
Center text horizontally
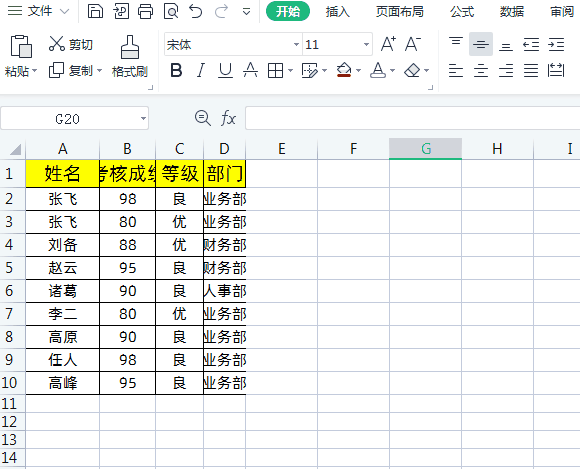tap(481, 70)
